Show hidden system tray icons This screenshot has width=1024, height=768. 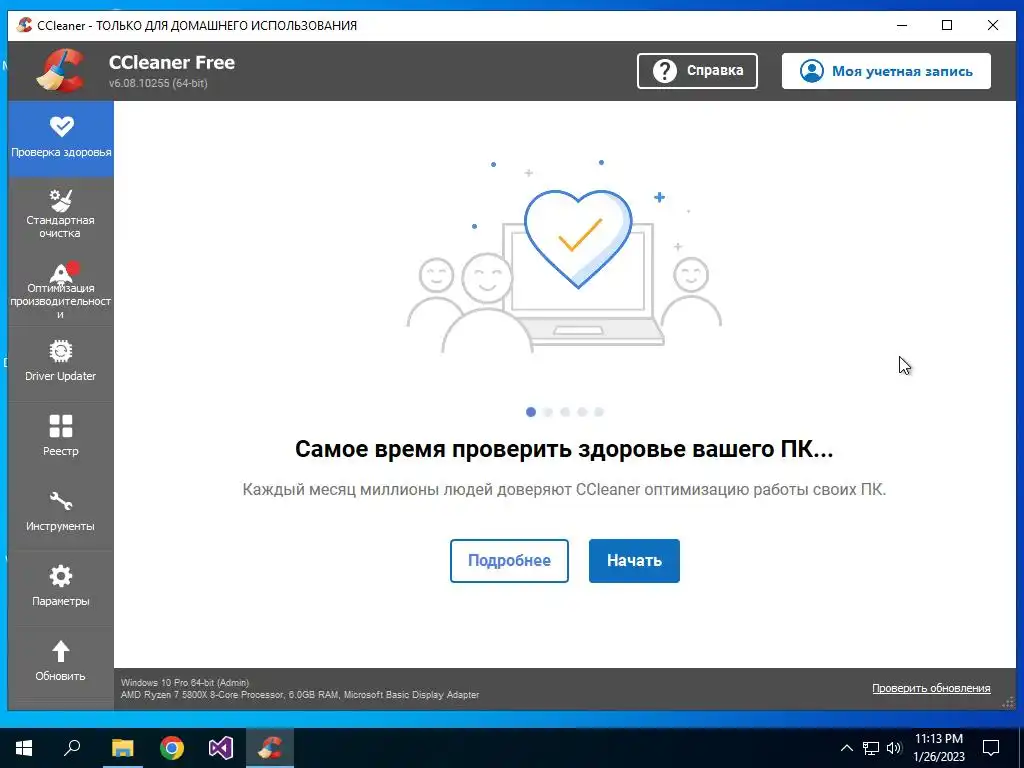point(846,748)
